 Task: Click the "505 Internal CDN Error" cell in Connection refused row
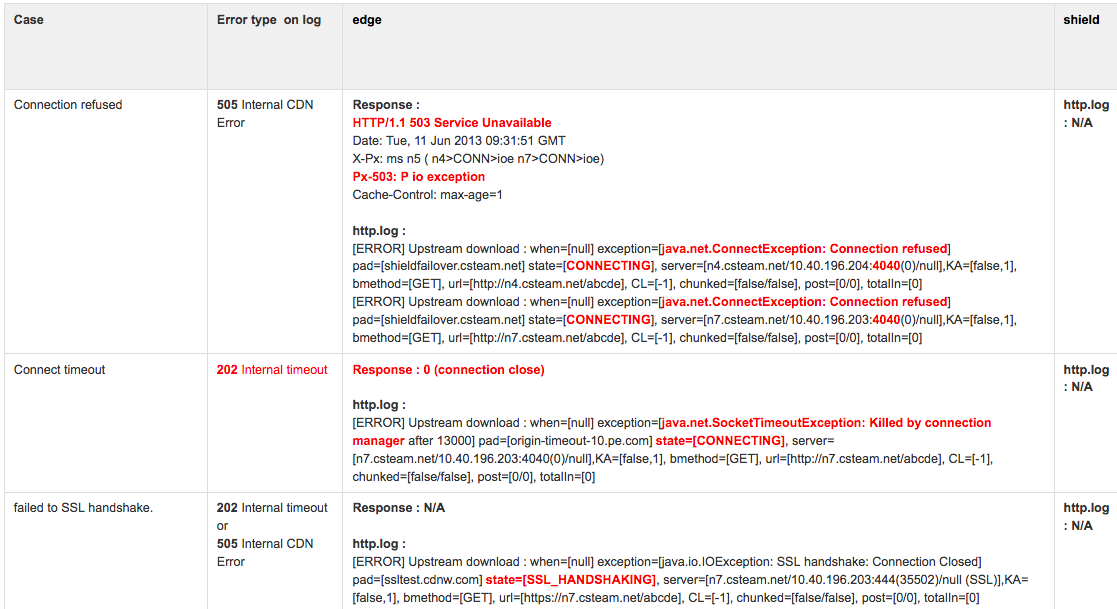(x=265, y=114)
